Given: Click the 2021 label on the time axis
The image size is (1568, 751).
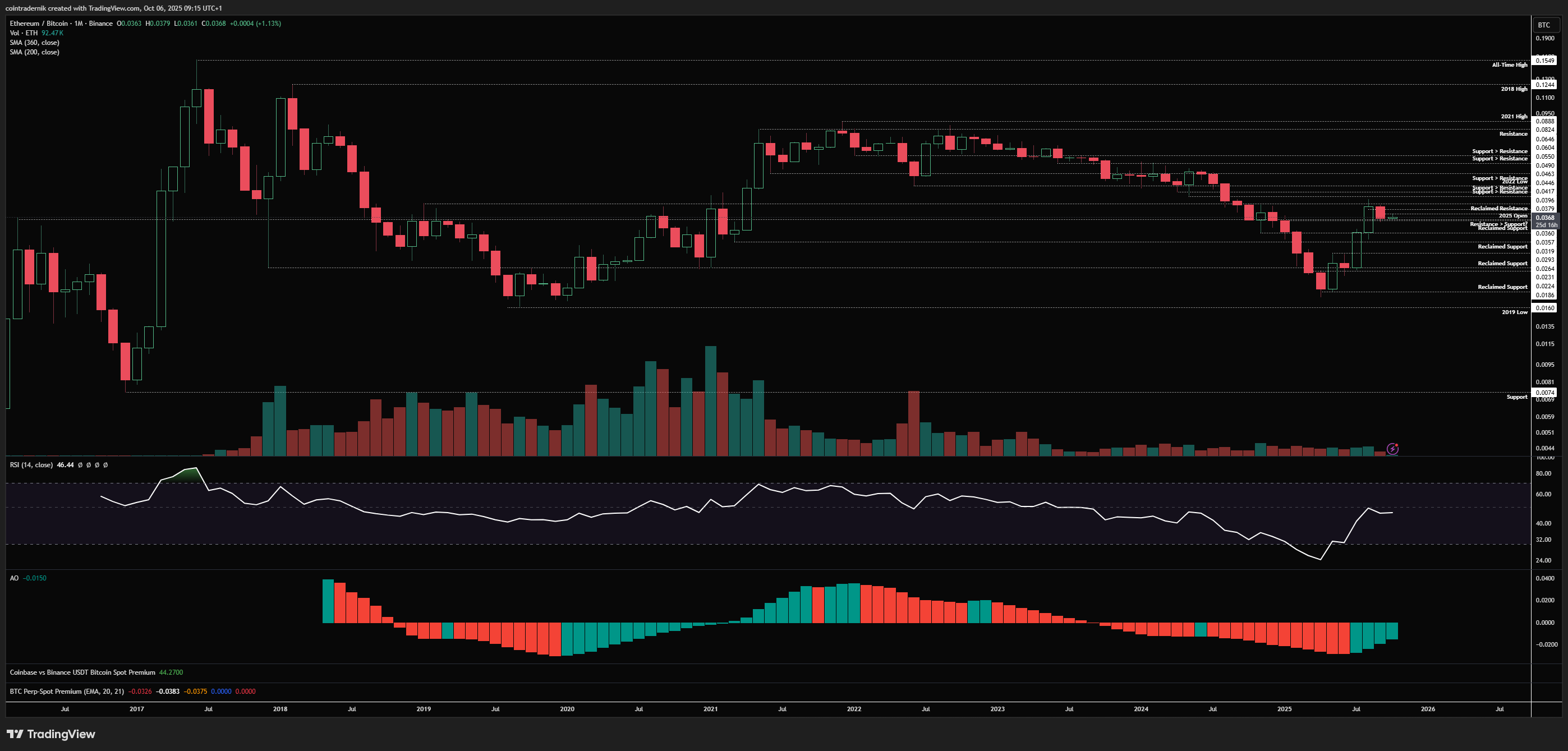Looking at the screenshot, I should click(x=710, y=709).
